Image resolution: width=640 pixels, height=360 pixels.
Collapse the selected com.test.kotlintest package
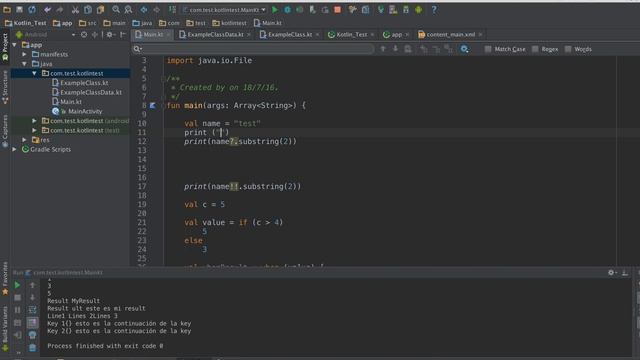tap(34, 73)
